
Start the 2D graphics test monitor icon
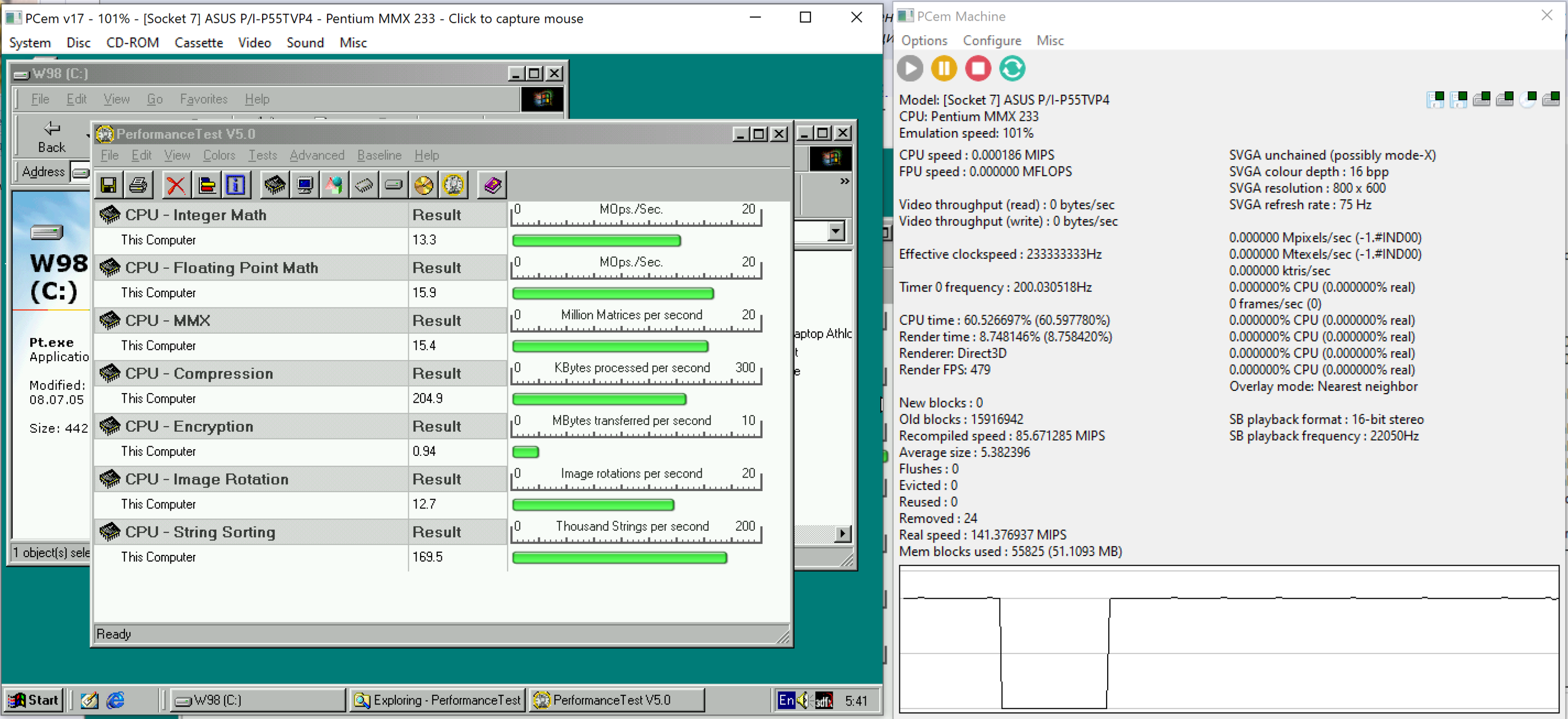click(304, 184)
